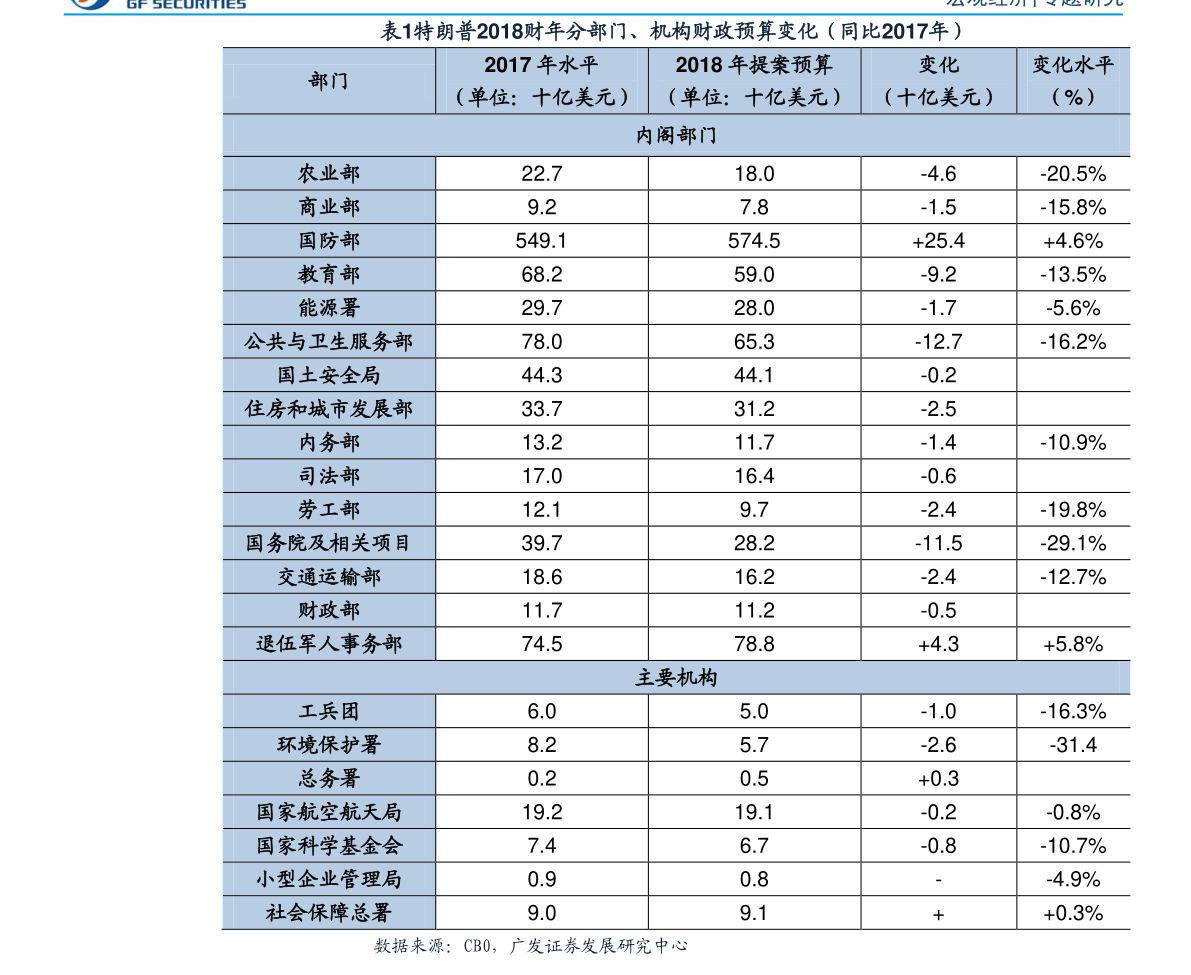The image size is (1191, 975).
Task: Click the circular emblem in the logo
Action: (88, 5)
